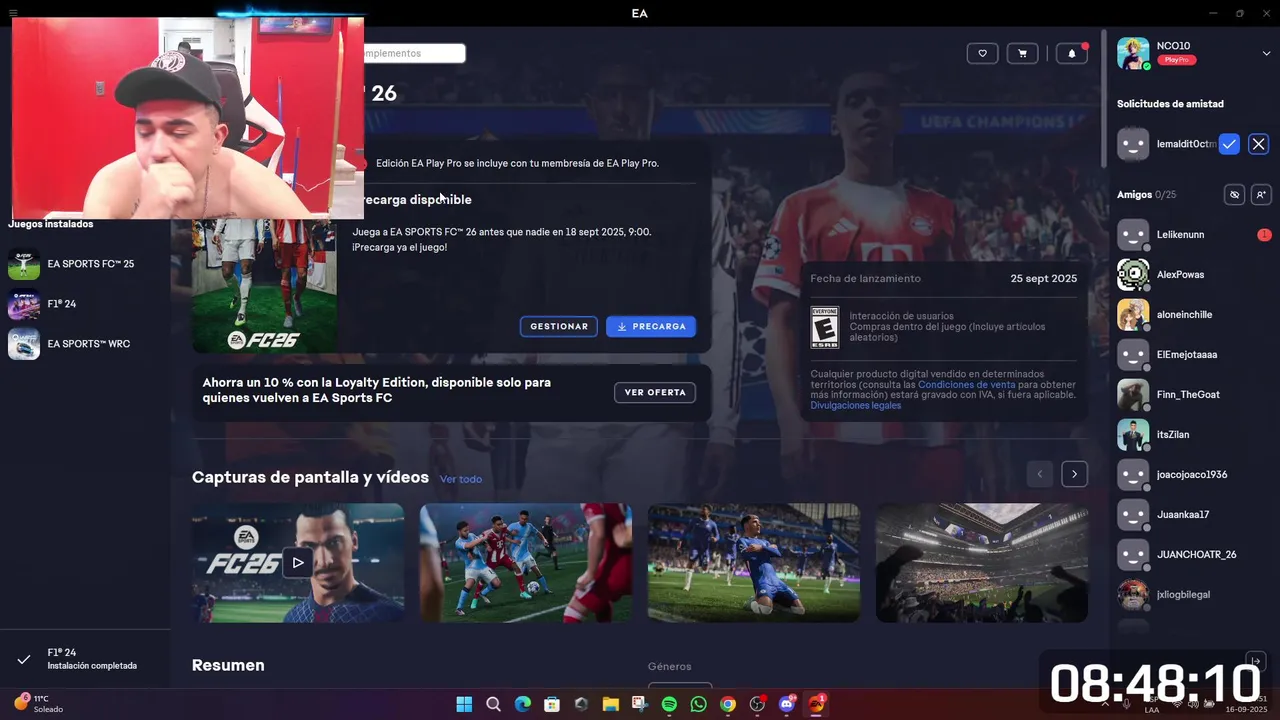Open Windows taskbar search
The image size is (1280, 720).
pyautogui.click(x=493, y=704)
